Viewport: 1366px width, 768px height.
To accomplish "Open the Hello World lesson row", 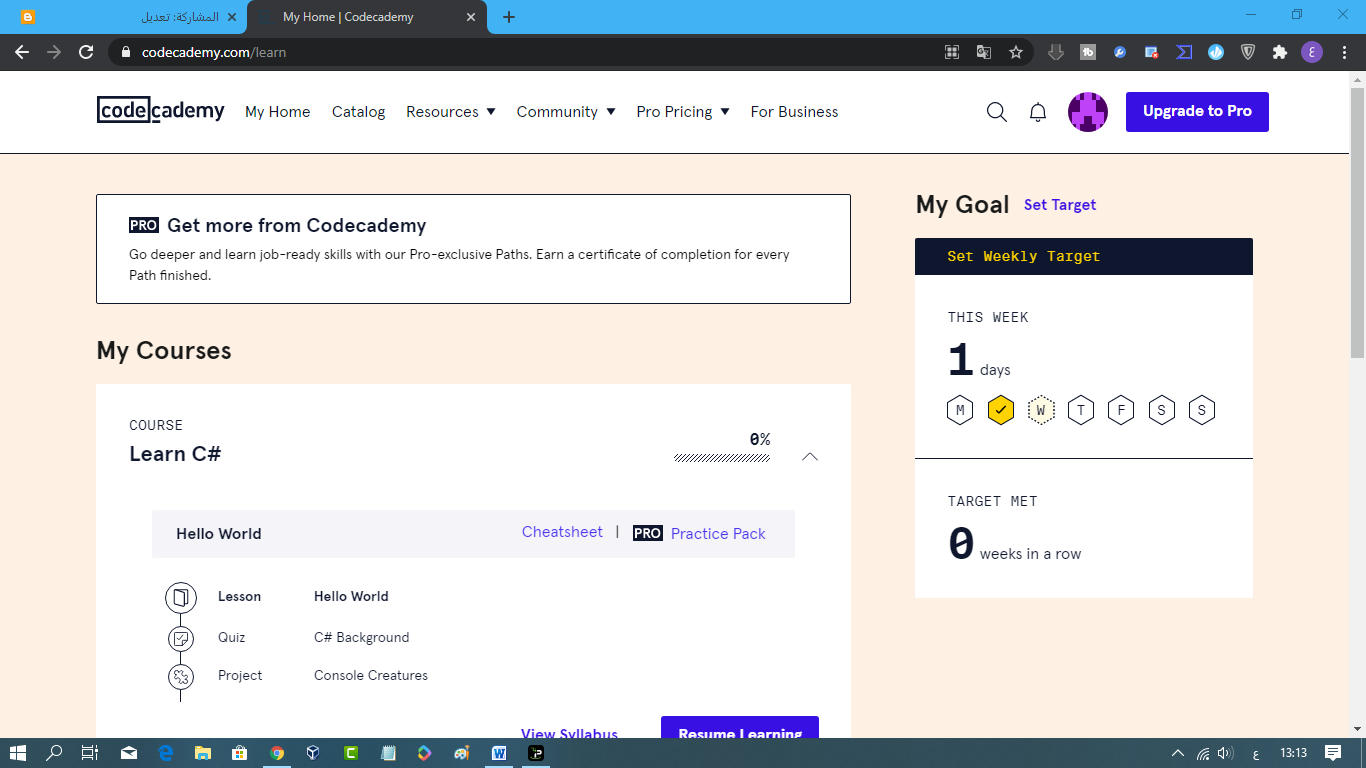I will tap(351, 597).
